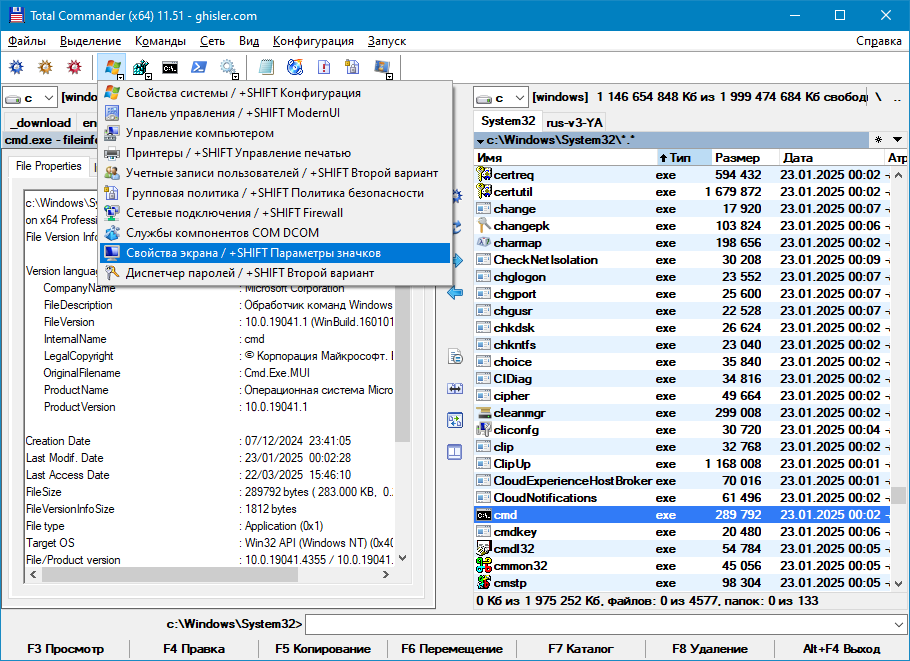Choose Сетевые подключения menu entry
Viewport: 910px width, 661px height.
tap(234, 213)
